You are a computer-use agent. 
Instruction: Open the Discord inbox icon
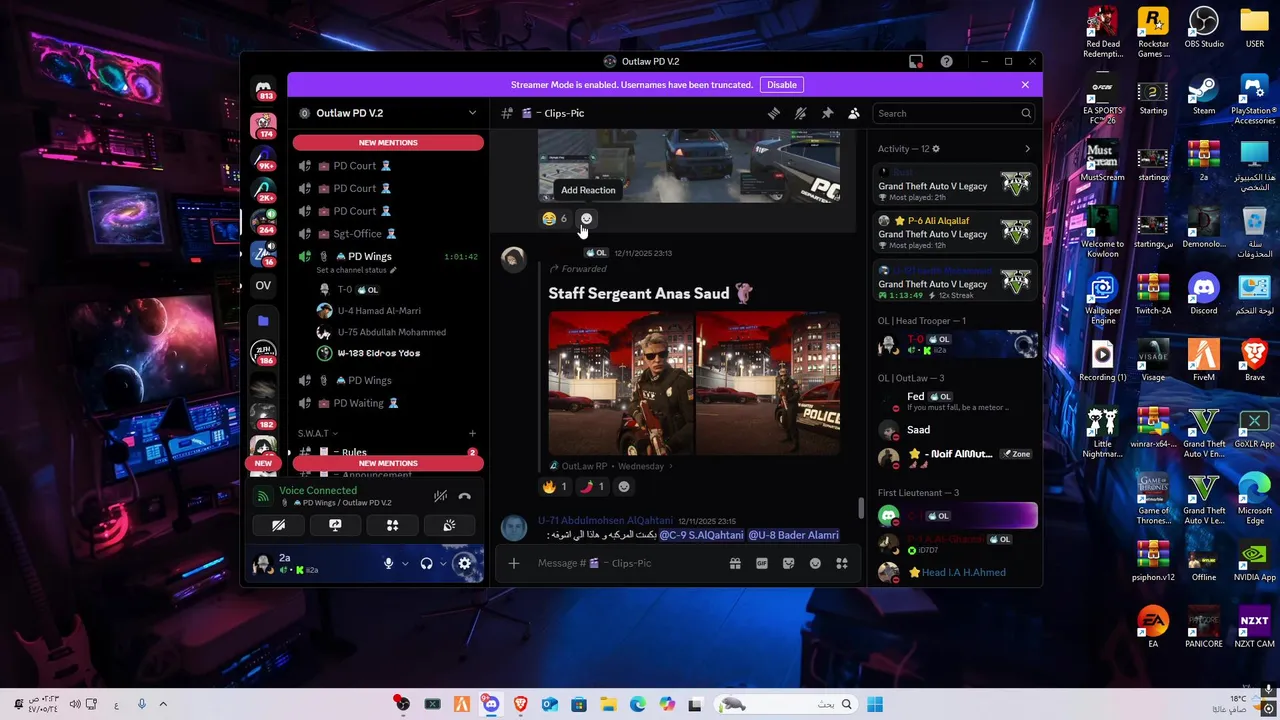point(915,61)
